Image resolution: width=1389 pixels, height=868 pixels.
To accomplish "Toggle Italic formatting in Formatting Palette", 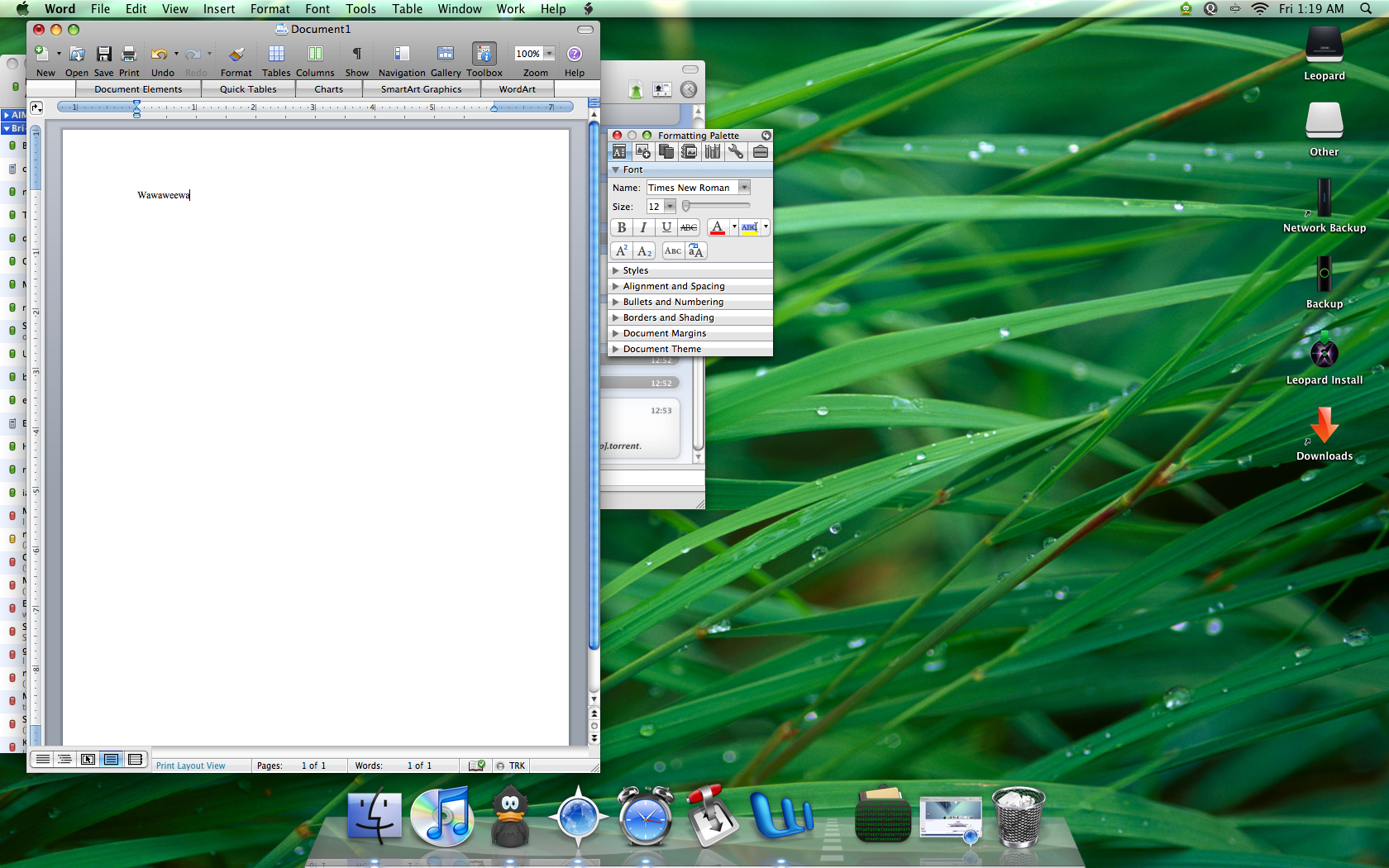I will [643, 227].
